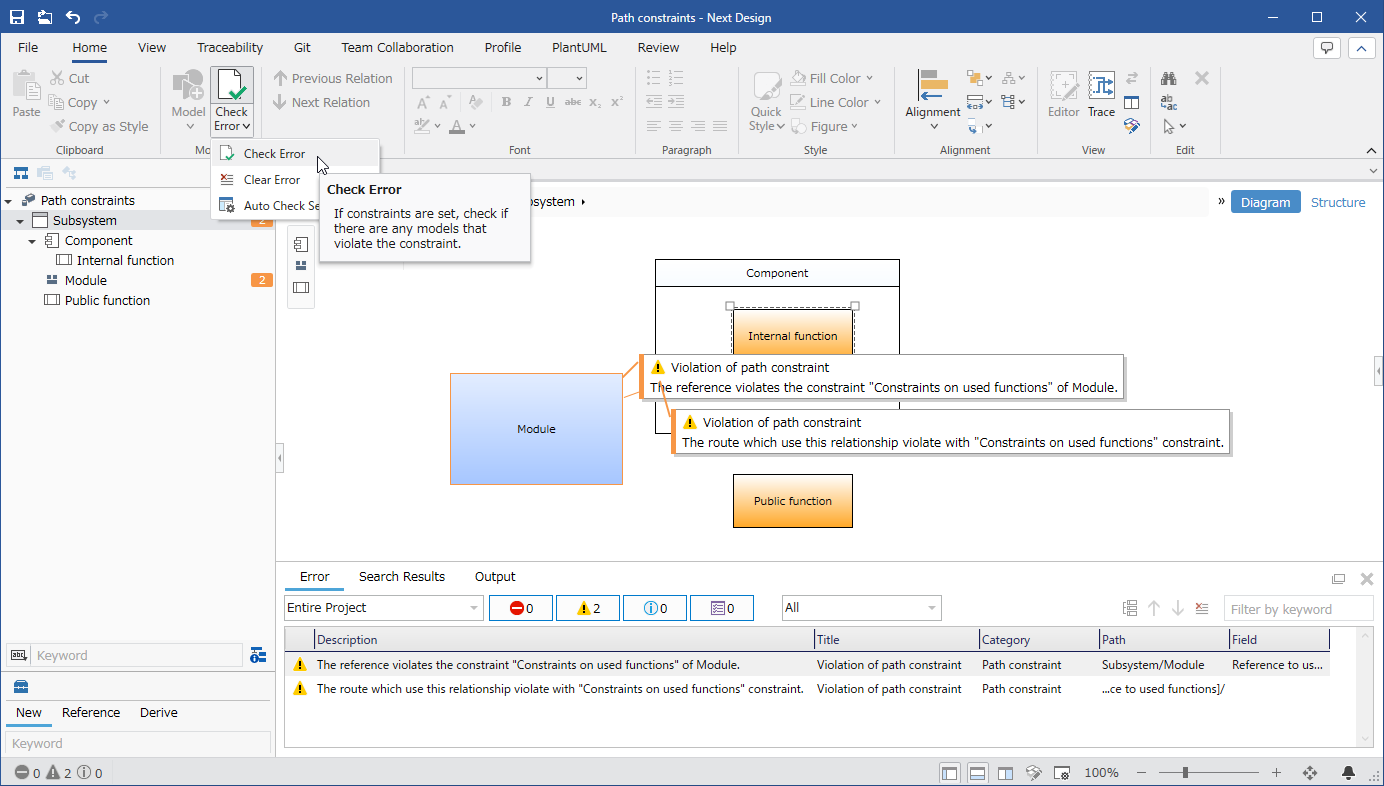The image size is (1384, 786).
Task: Open the PlantUML ribbon tab
Action: (x=580, y=47)
